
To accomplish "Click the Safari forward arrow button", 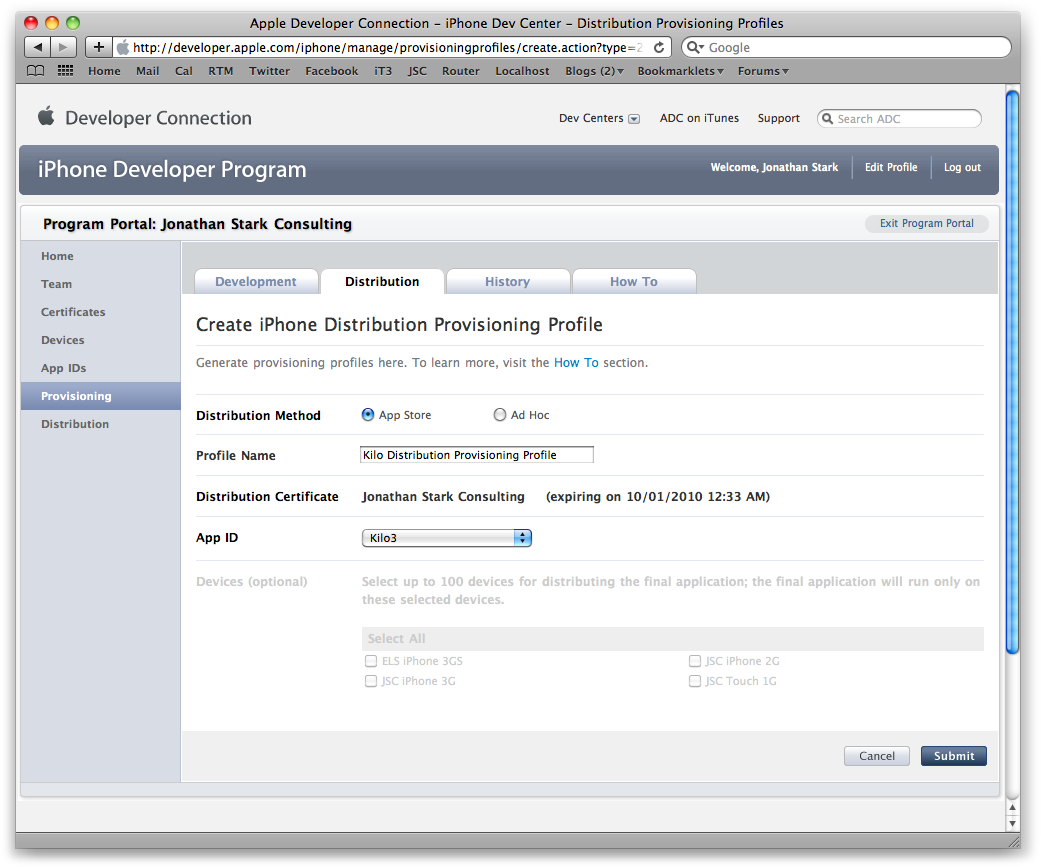I will [63, 47].
